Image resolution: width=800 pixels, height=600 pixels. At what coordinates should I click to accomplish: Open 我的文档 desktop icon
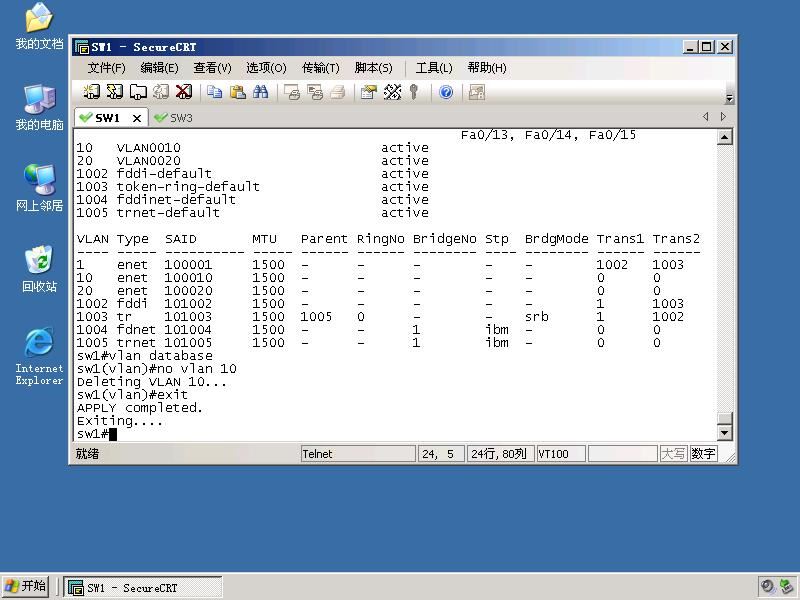(x=39, y=27)
